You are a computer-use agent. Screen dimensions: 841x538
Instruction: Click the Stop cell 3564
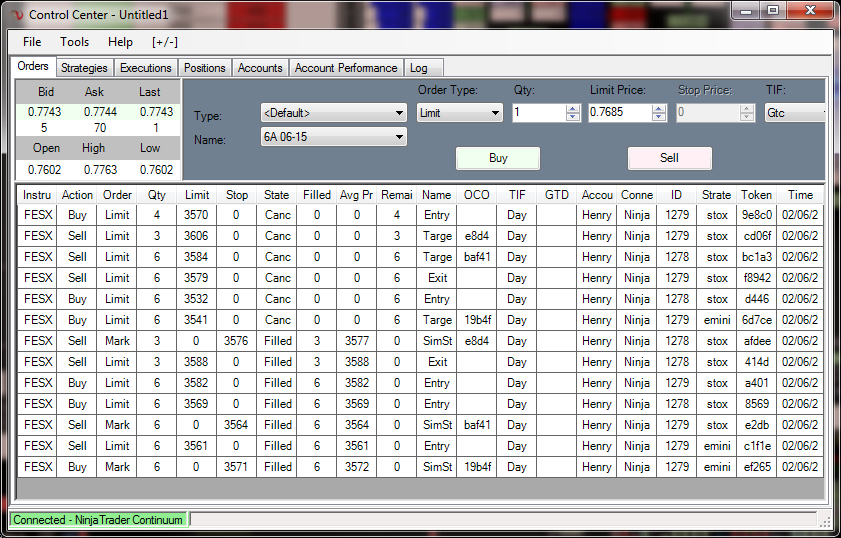click(x=237, y=425)
